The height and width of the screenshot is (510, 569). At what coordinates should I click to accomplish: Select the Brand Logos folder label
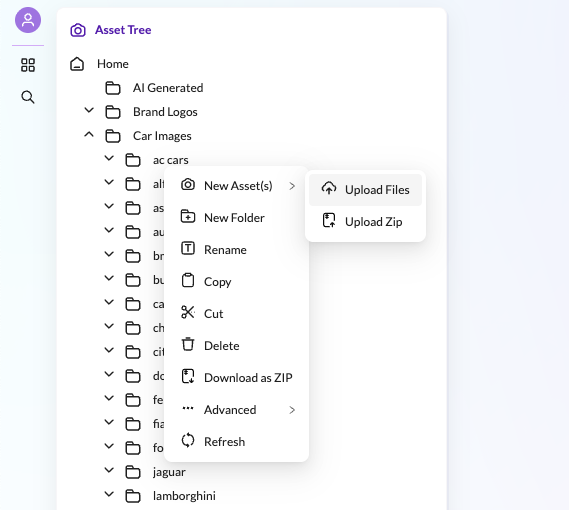click(165, 112)
